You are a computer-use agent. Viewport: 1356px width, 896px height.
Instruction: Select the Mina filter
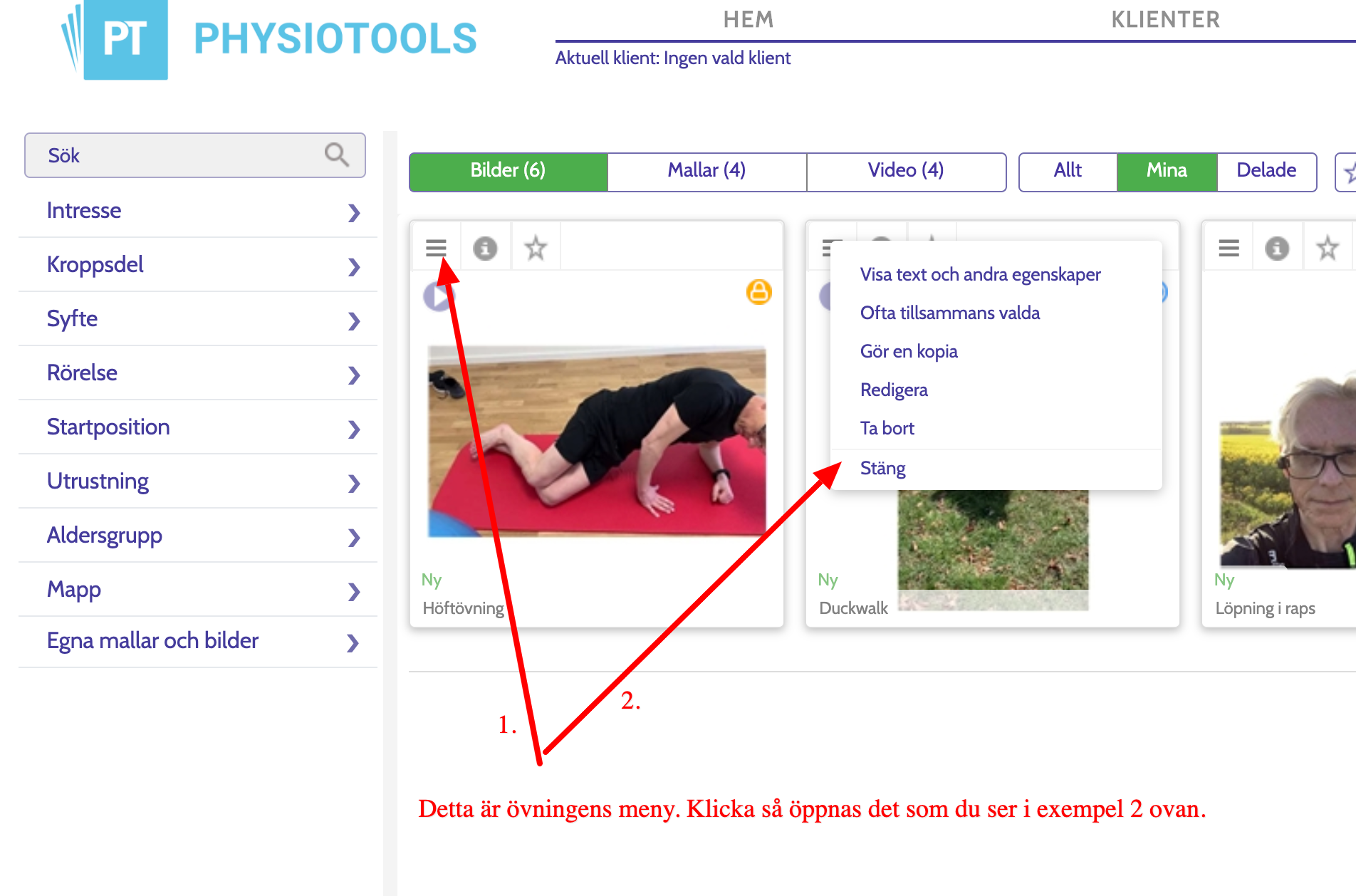click(1167, 172)
